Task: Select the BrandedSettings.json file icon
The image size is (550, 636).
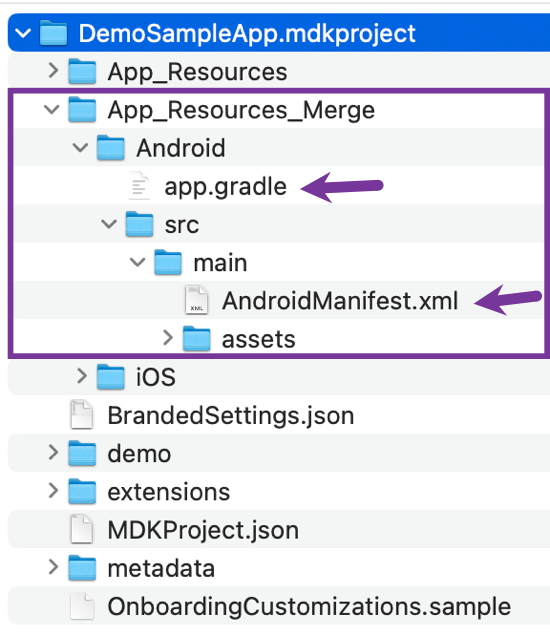Action: coord(82,415)
